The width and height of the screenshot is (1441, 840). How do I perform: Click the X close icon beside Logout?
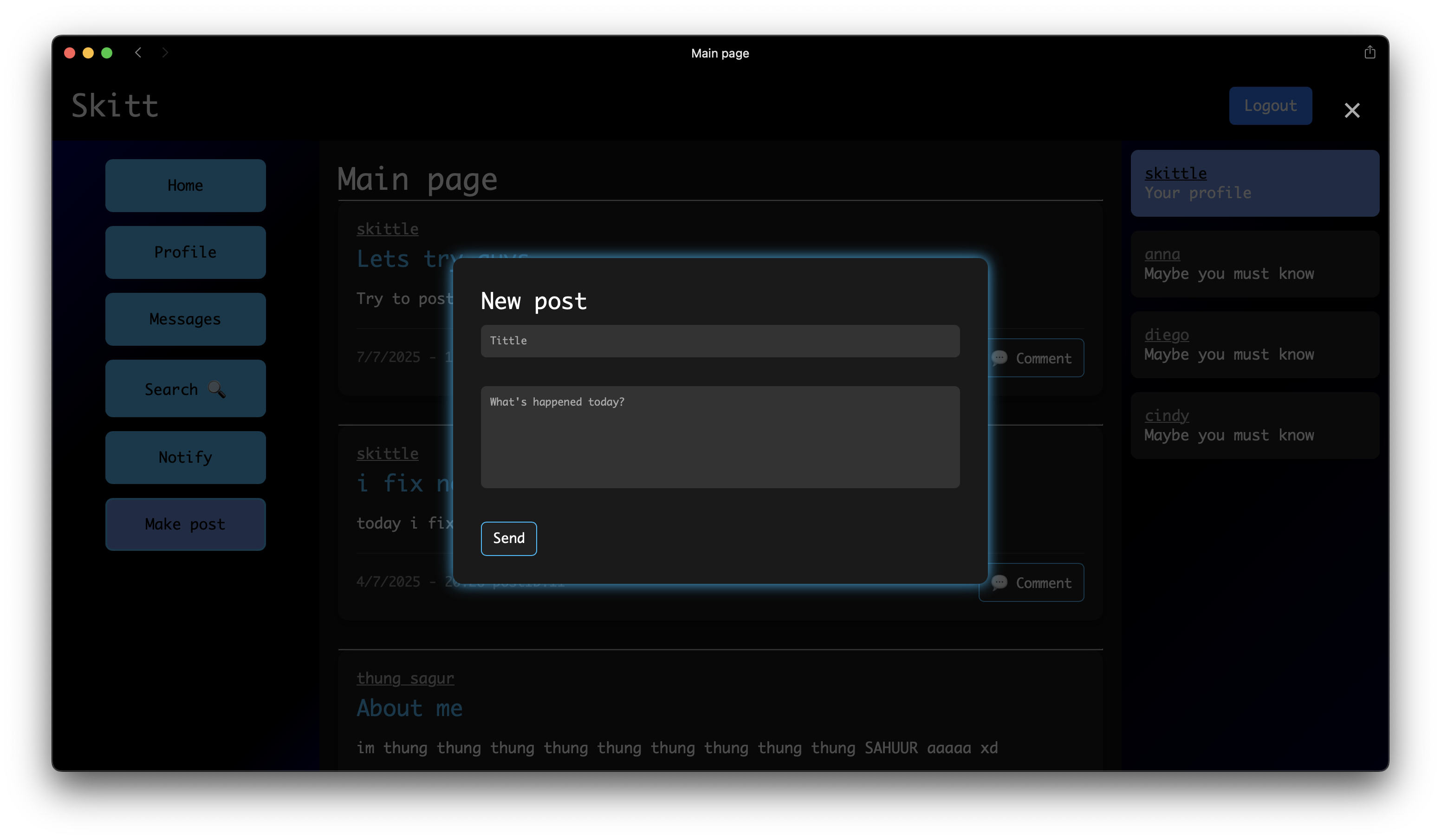(1351, 110)
